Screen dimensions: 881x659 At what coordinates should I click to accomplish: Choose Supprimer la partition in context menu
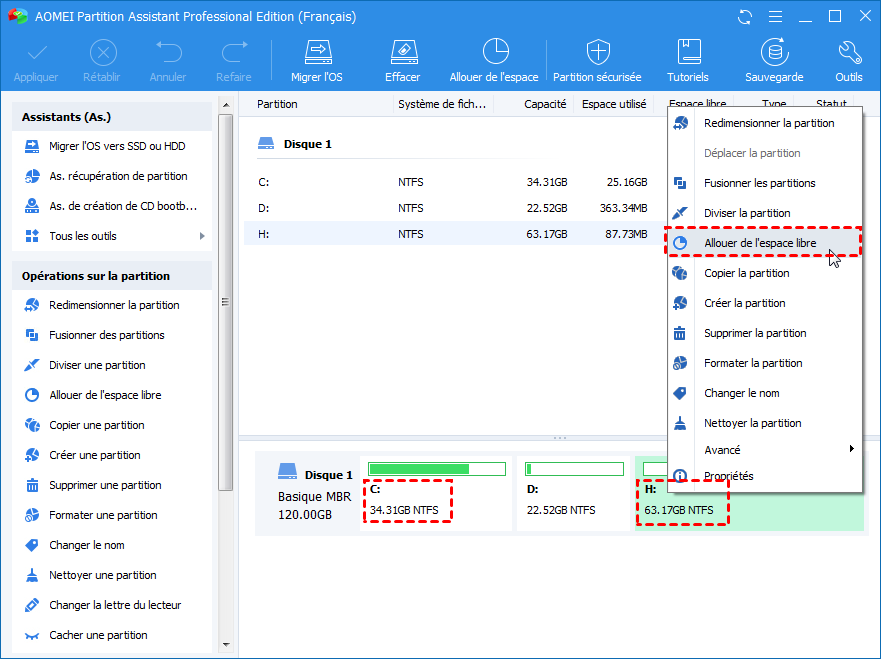click(765, 333)
